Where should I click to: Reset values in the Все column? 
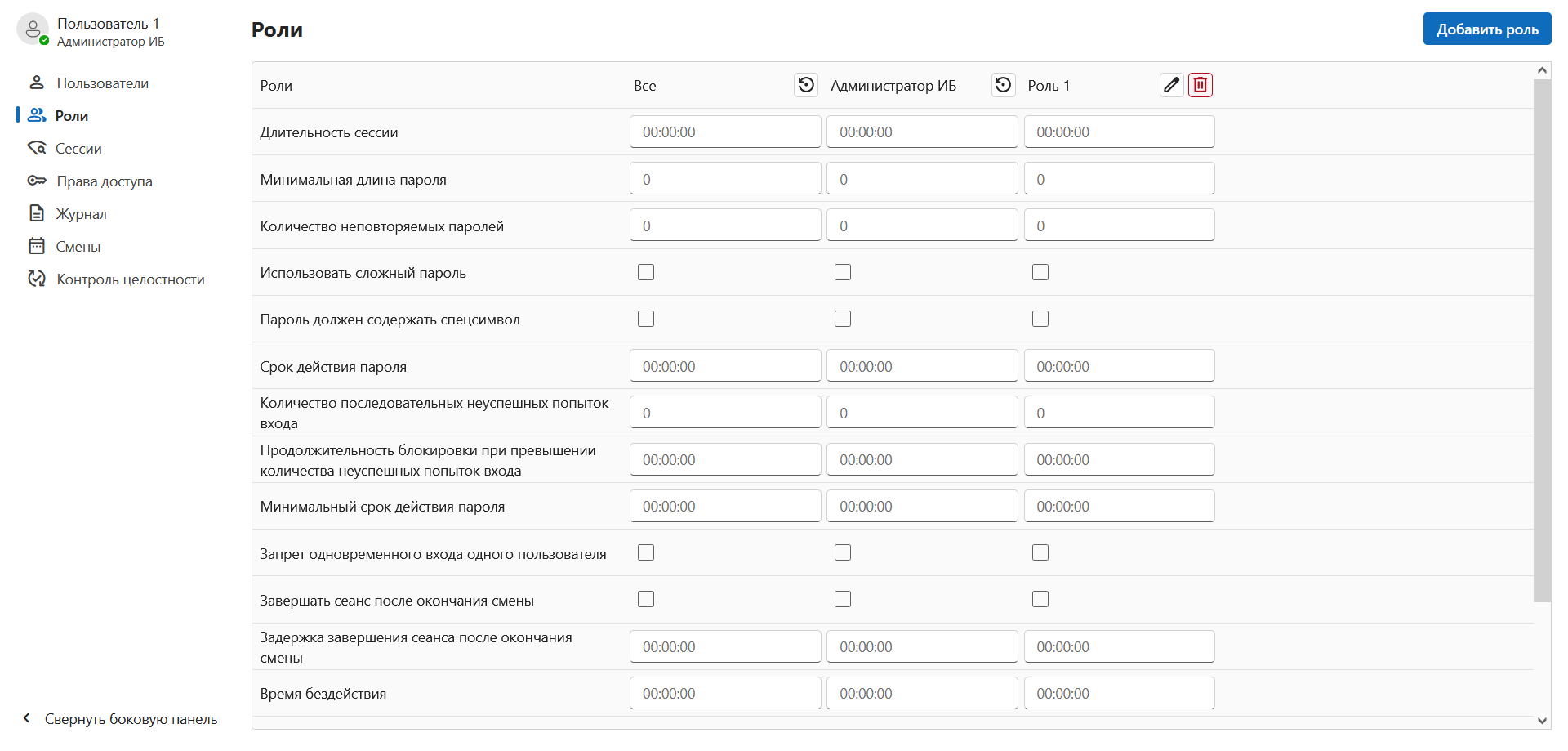click(x=806, y=85)
